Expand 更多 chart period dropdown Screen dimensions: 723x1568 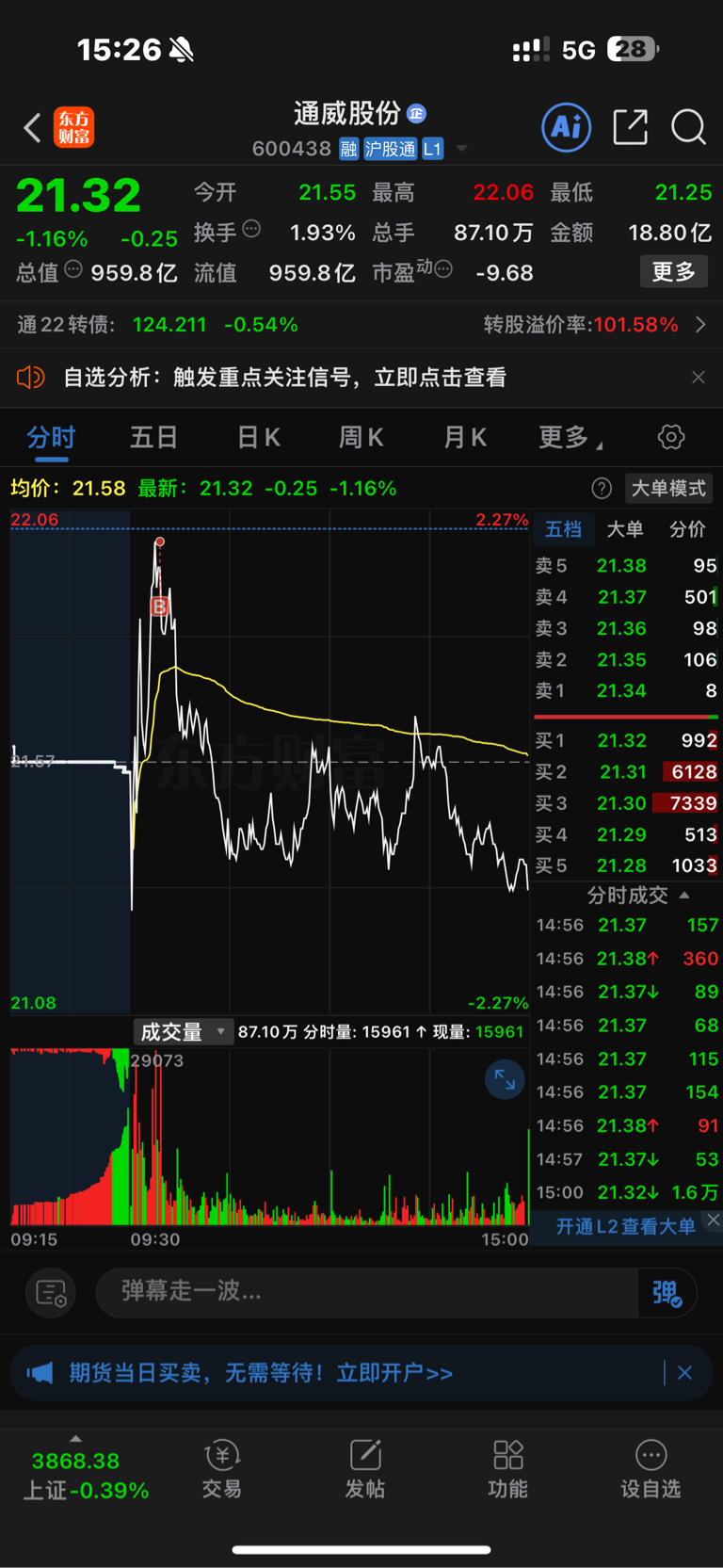[570, 438]
